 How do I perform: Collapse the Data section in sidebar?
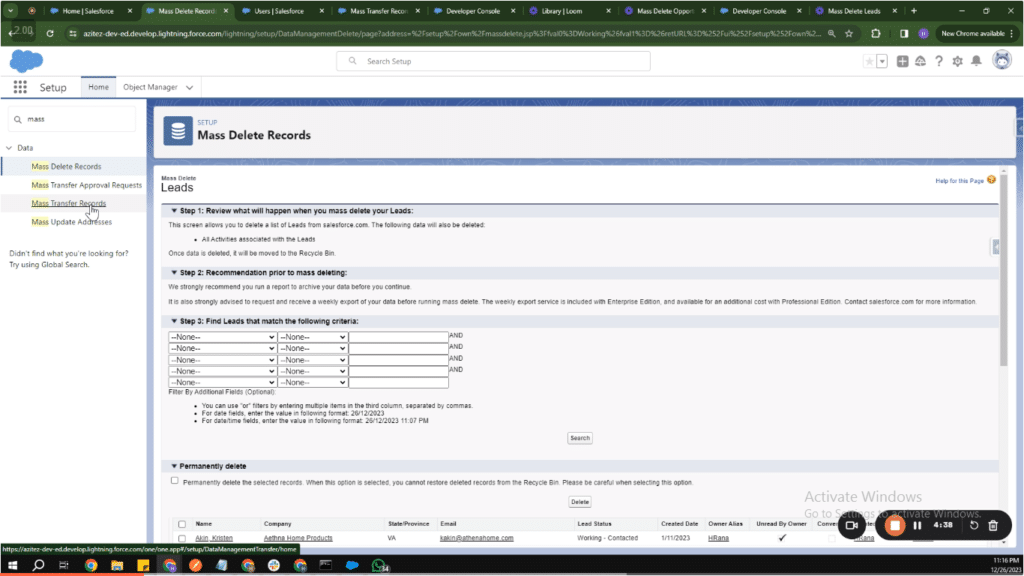pos(9,148)
